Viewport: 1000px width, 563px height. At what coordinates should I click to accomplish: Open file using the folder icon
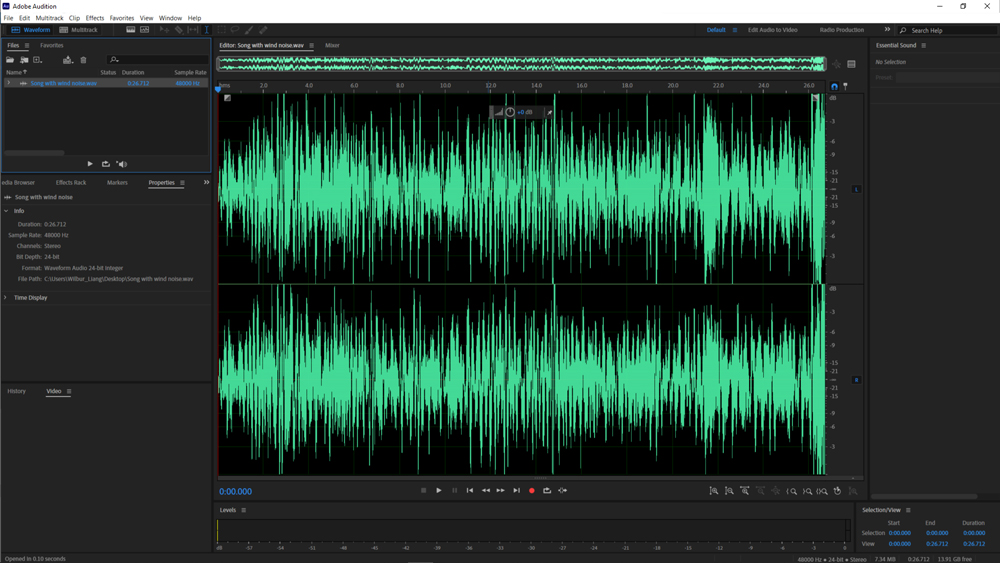[x=11, y=60]
